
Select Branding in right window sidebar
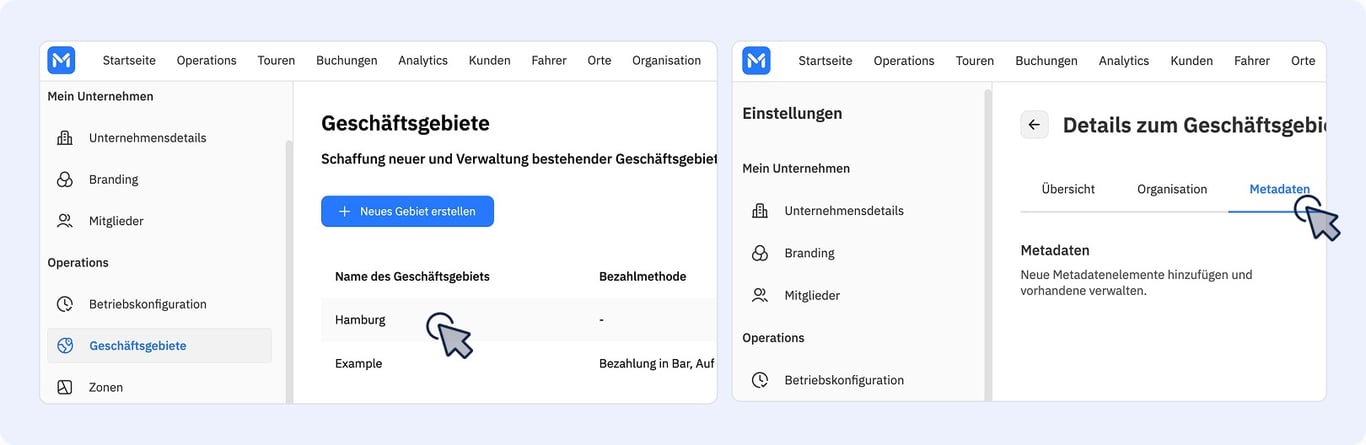click(x=809, y=253)
